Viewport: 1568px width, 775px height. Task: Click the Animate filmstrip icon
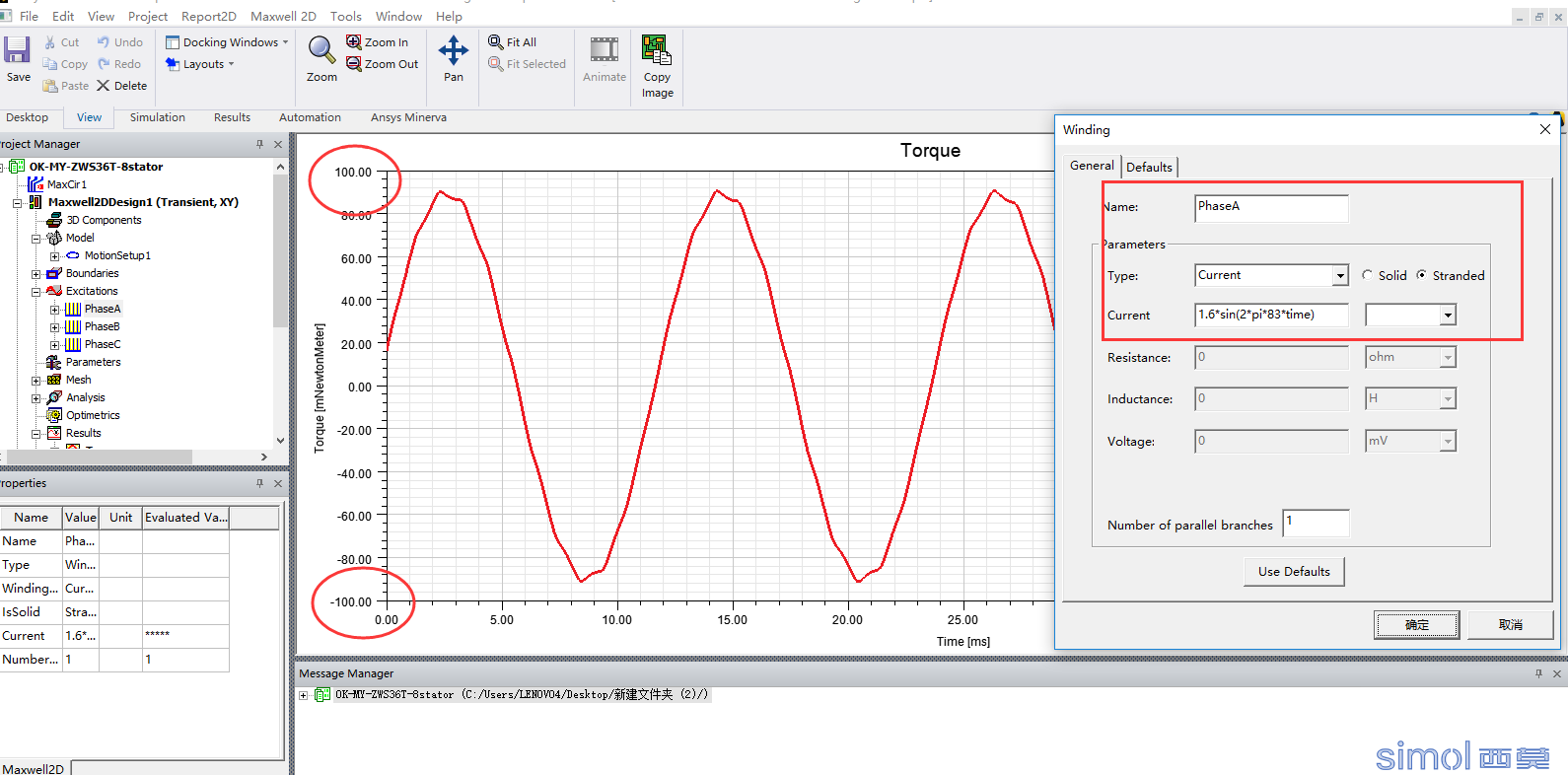[x=605, y=49]
